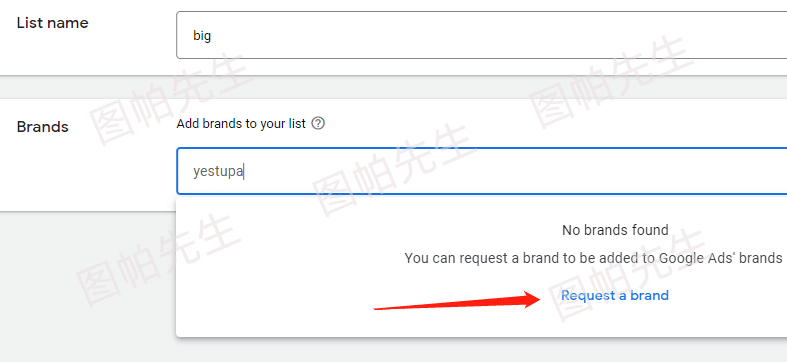Click the "List name" label
The image size is (787, 362).
[x=53, y=23]
